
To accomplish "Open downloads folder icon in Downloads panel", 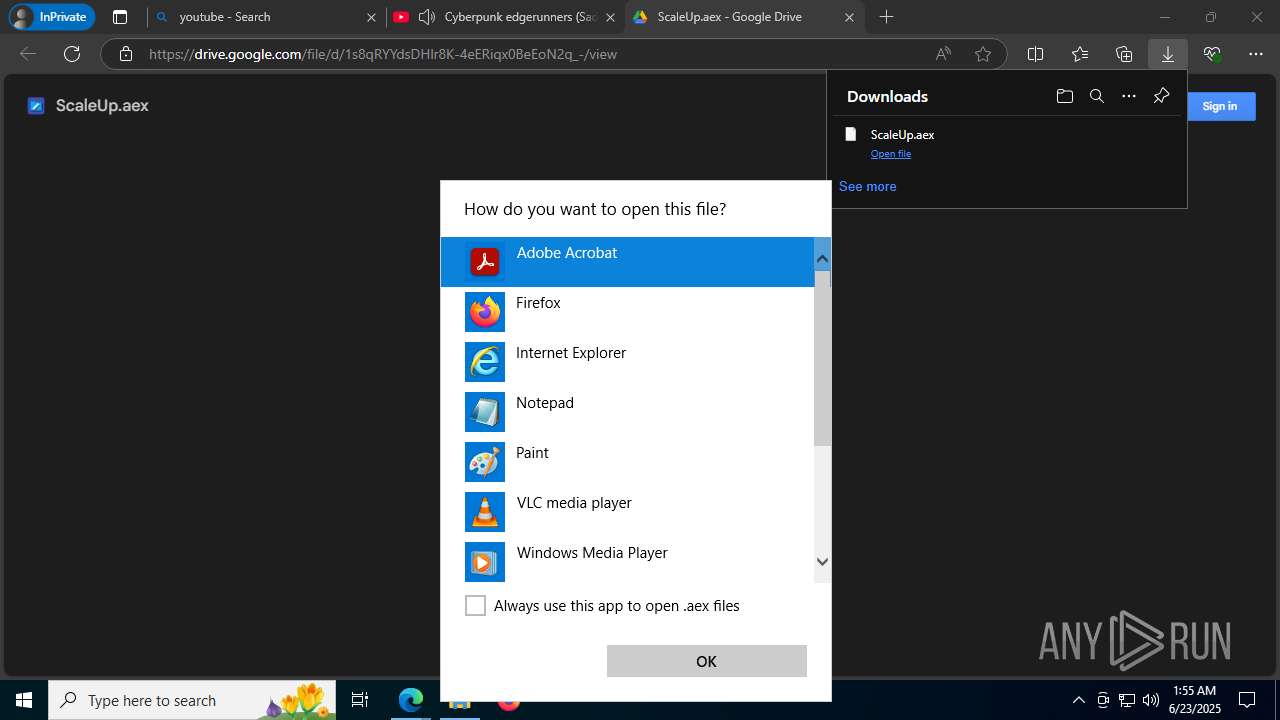I will pos(1065,96).
